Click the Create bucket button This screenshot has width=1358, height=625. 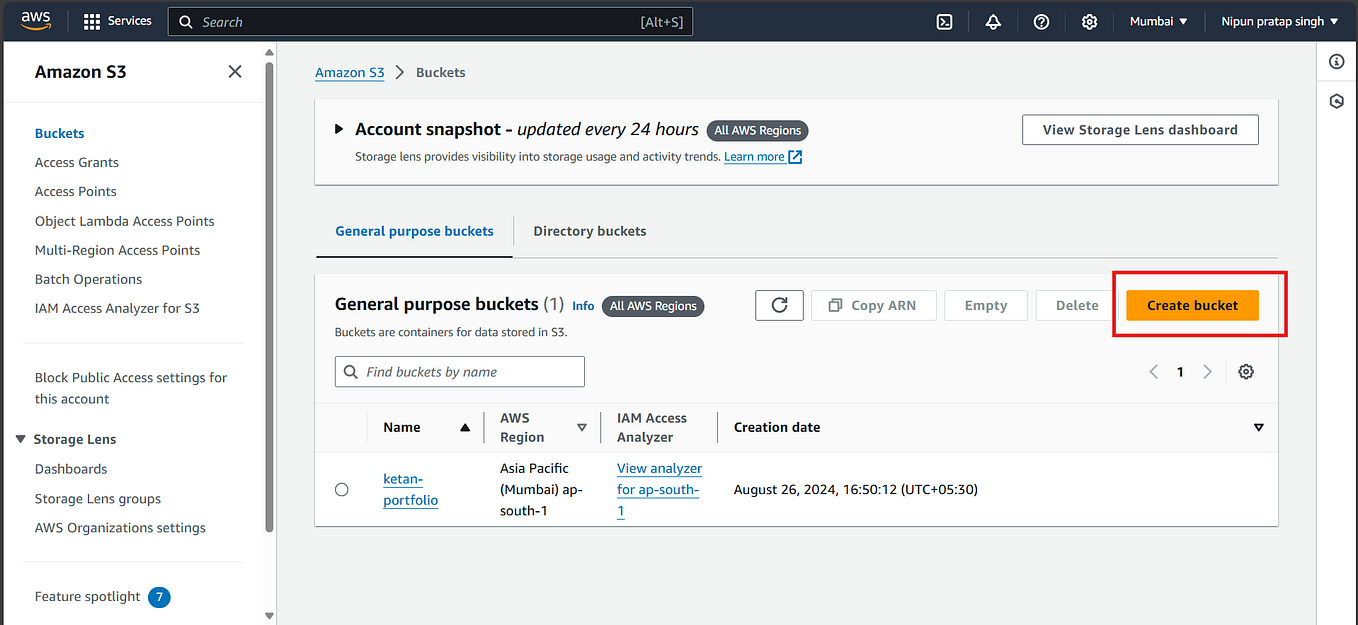[x=1193, y=305]
